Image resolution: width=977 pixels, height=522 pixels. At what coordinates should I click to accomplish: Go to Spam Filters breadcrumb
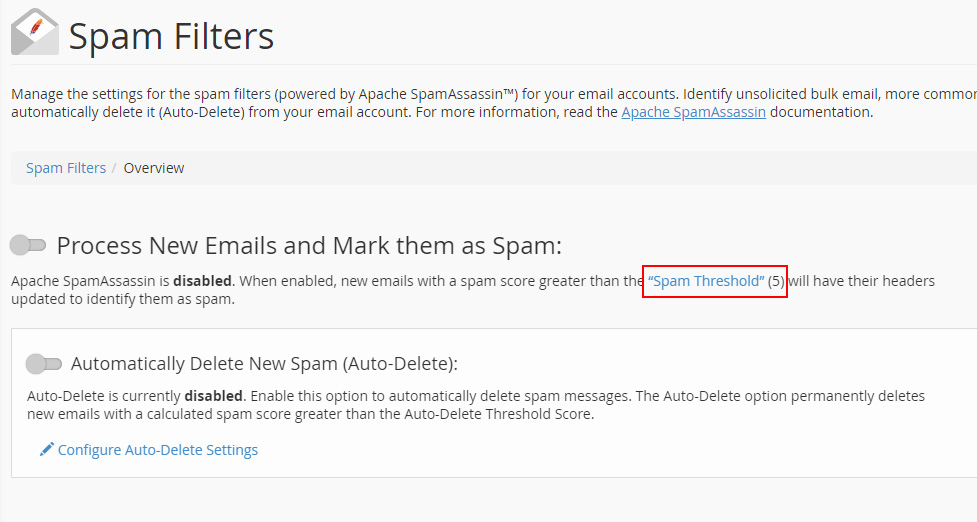pos(66,168)
